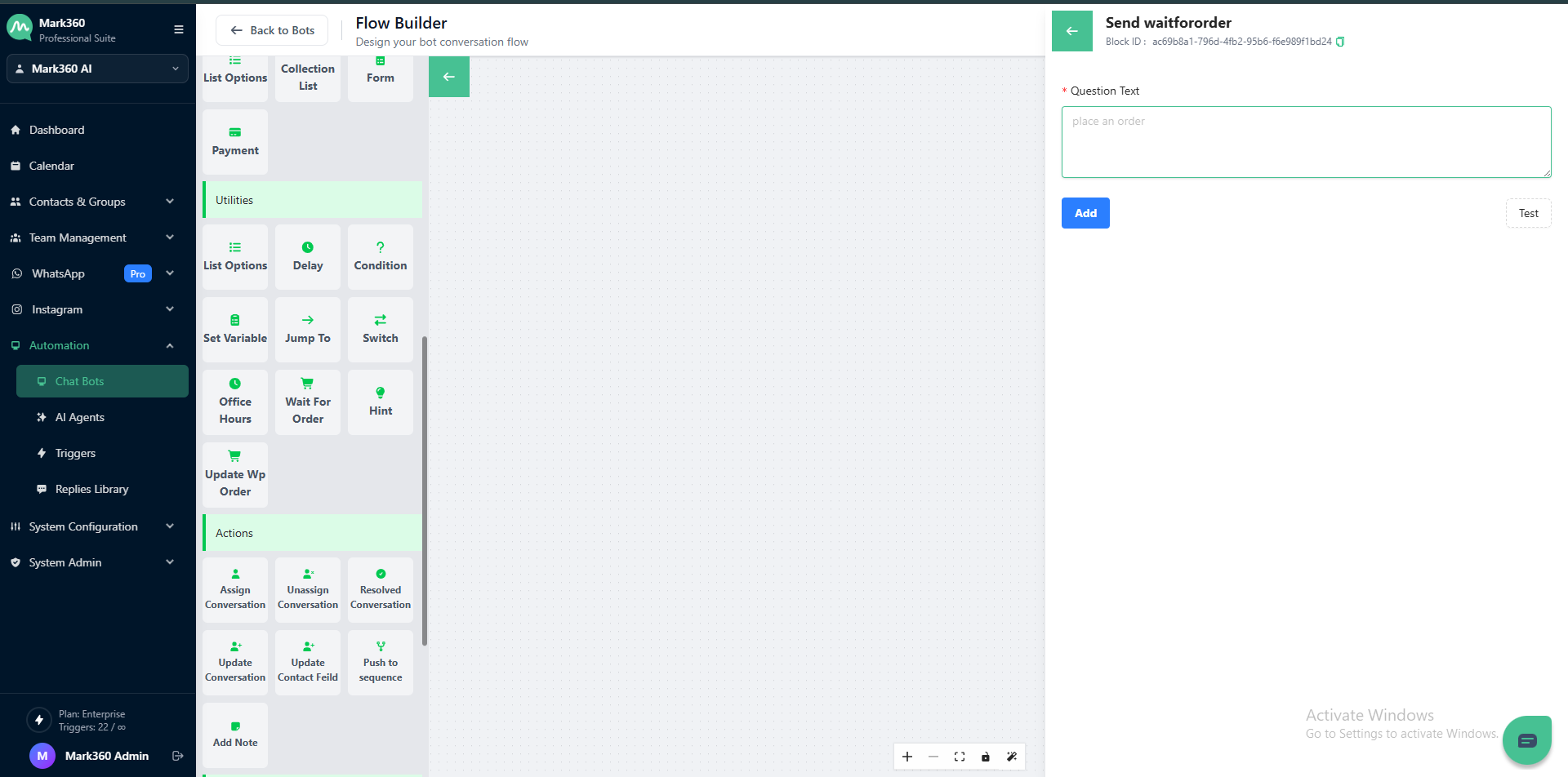Add the Switch utility block
The image size is (1568, 777).
pos(380,329)
